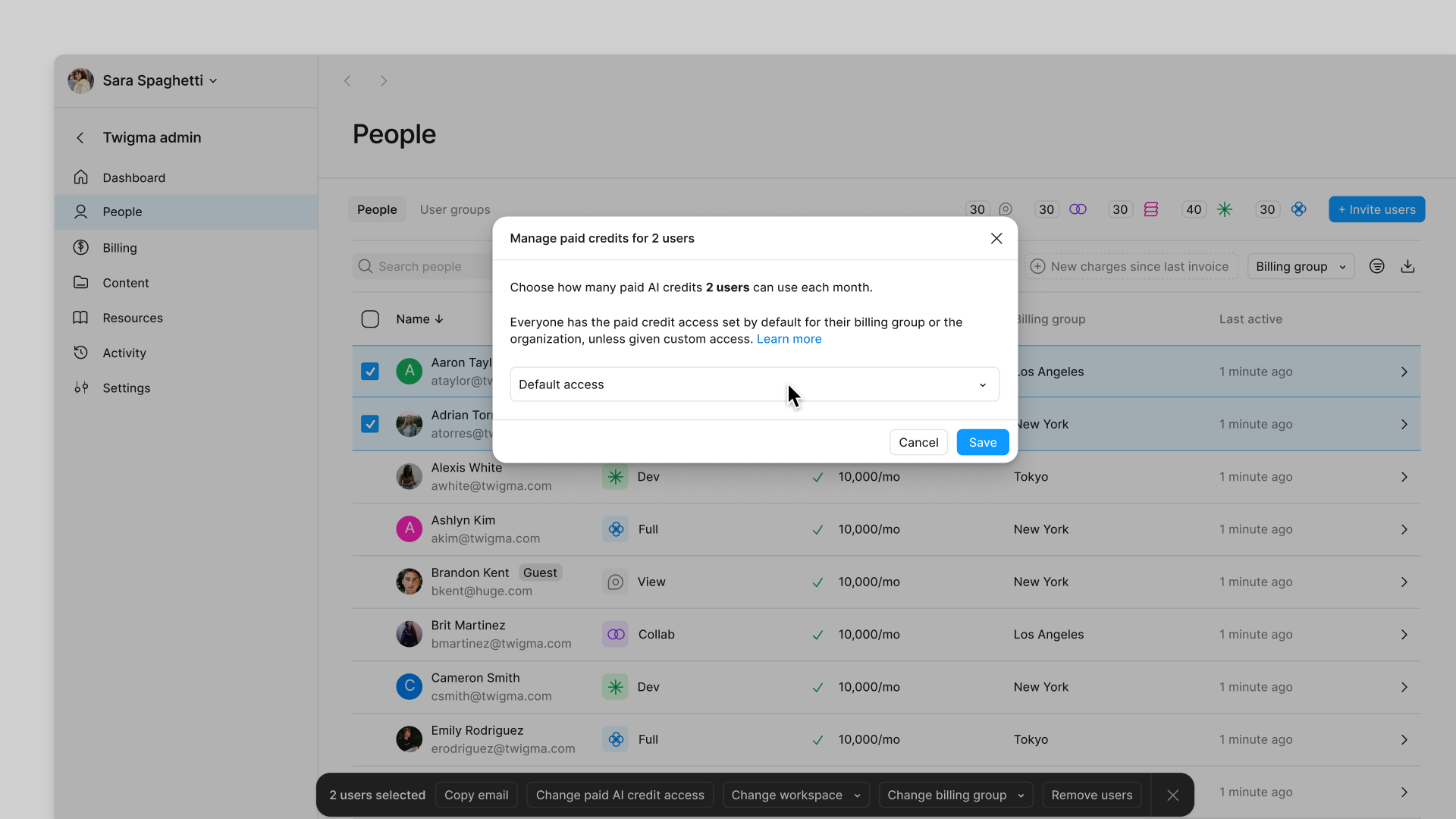The image size is (1456, 819).
Task: Open the Default access dropdown
Action: click(755, 384)
